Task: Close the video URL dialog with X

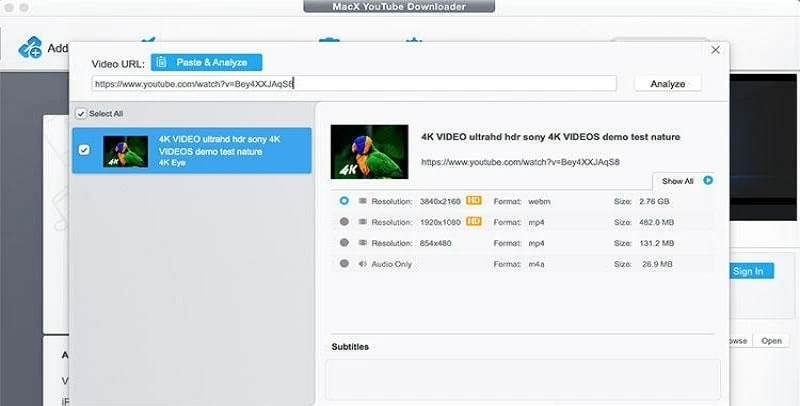Action: (x=715, y=49)
